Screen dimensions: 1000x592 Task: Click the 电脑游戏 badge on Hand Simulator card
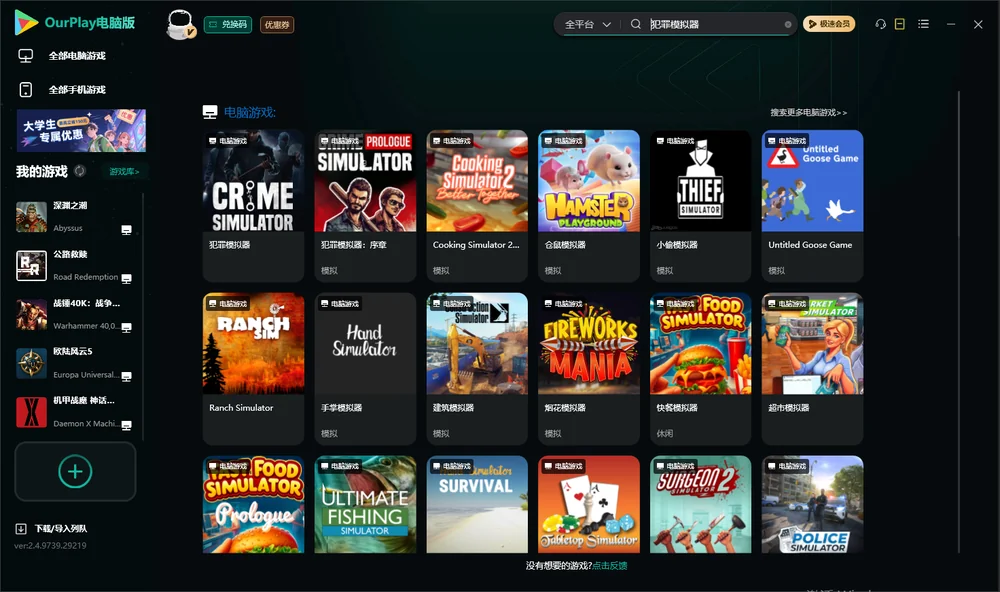point(340,304)
